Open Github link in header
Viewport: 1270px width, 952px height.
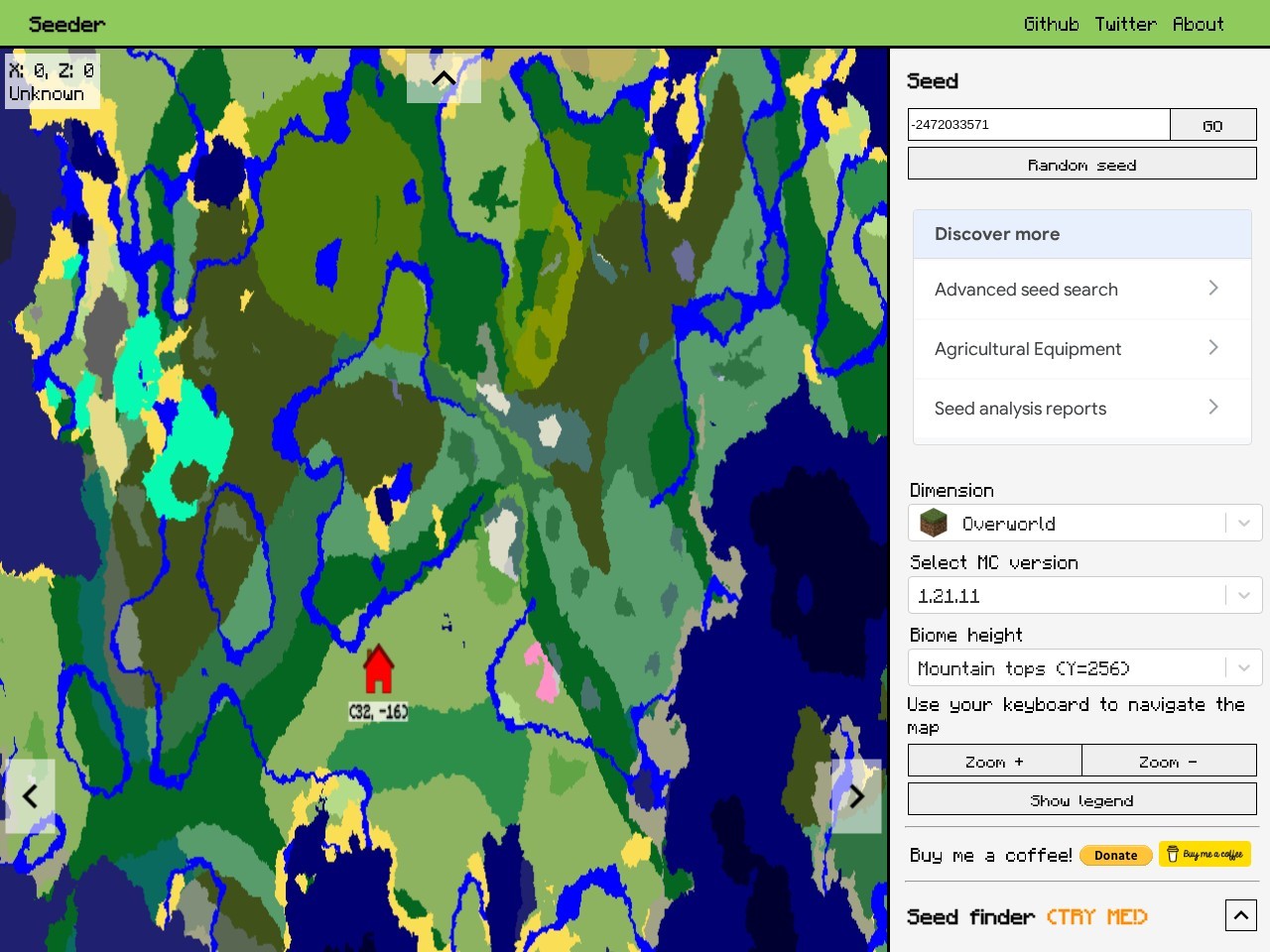point(1051,24)
